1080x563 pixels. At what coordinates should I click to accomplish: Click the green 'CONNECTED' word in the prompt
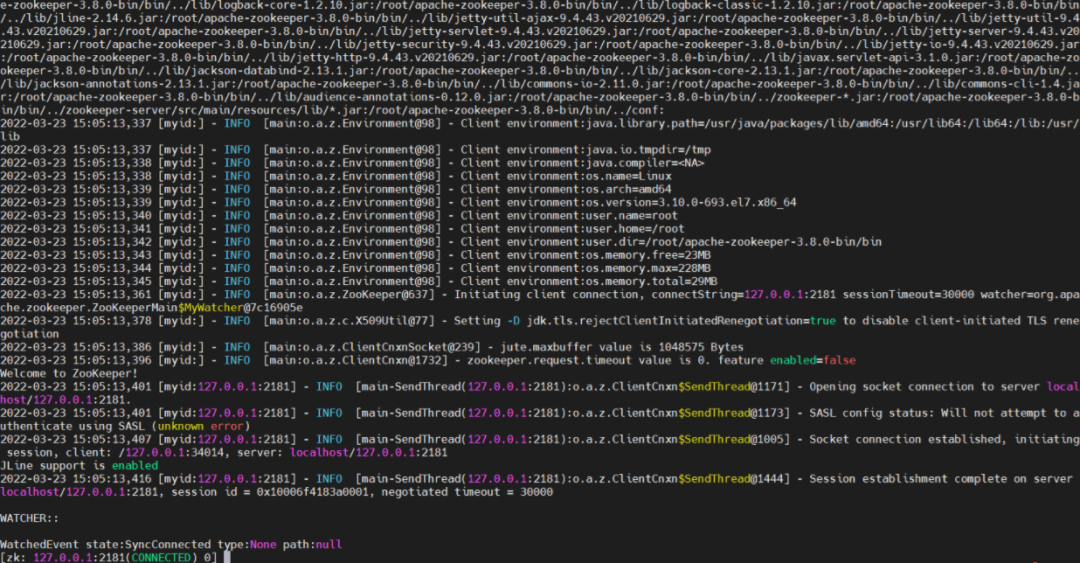[161, 557]
